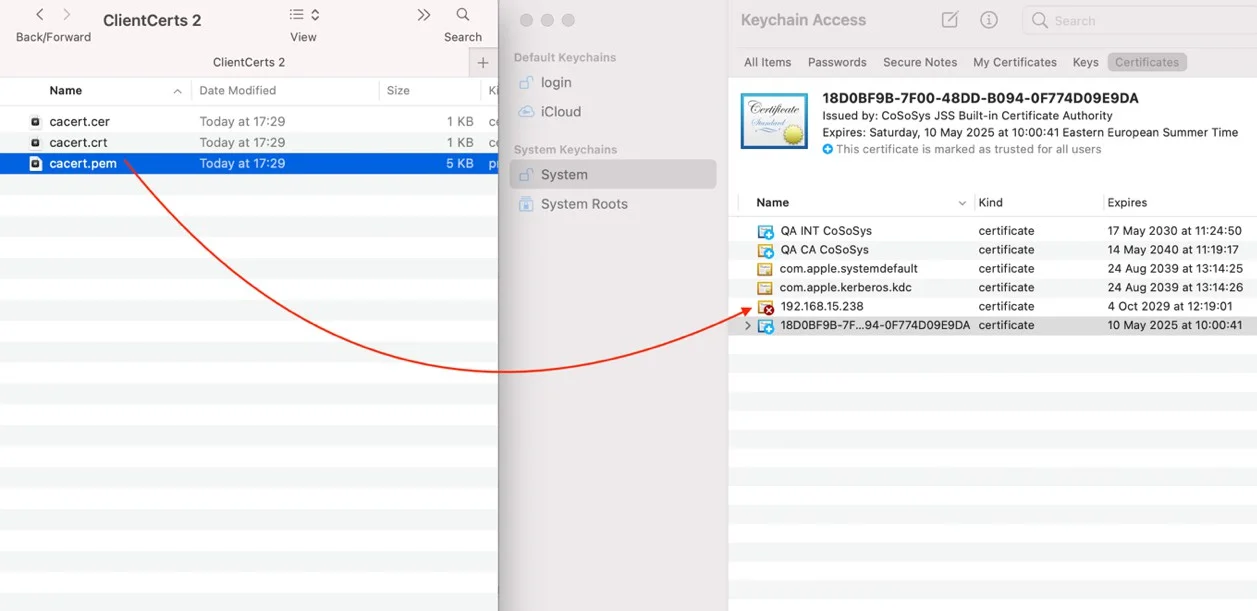Focus the Keychain Access Search field
This screenshot has height=611, width=1257.
click(1138, 20)
